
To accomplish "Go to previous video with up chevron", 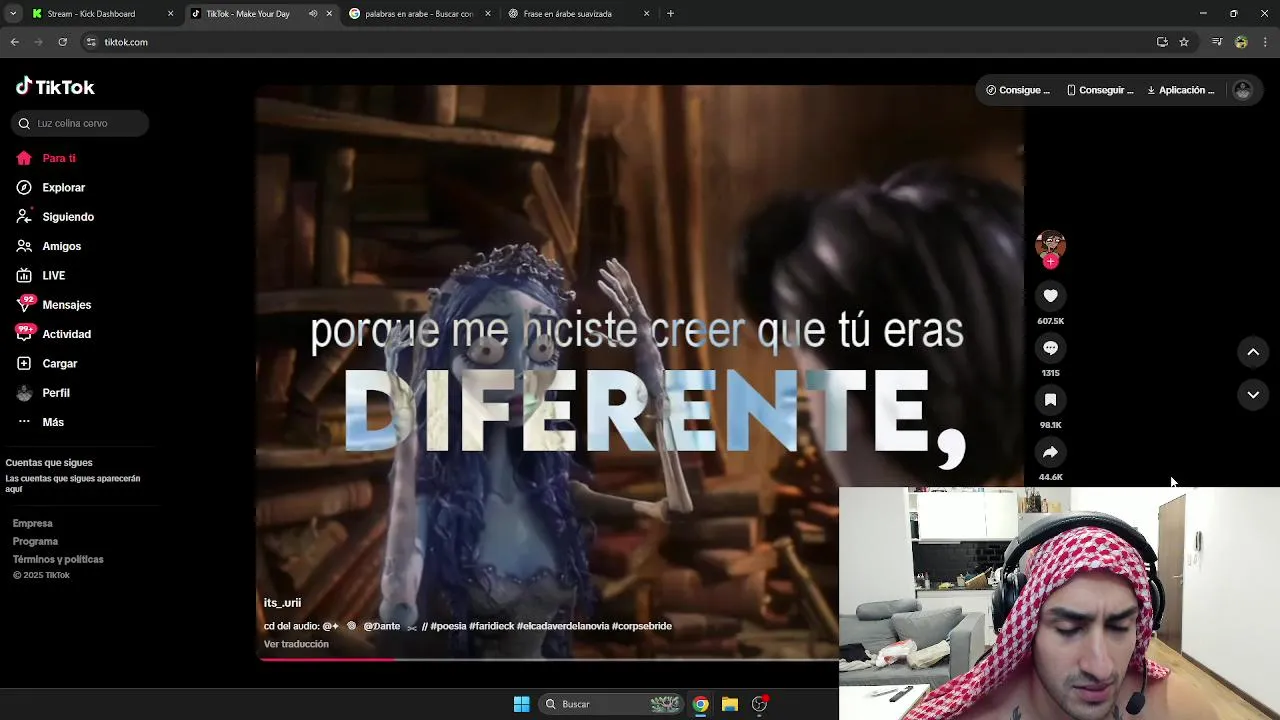I will (1253, 352).
